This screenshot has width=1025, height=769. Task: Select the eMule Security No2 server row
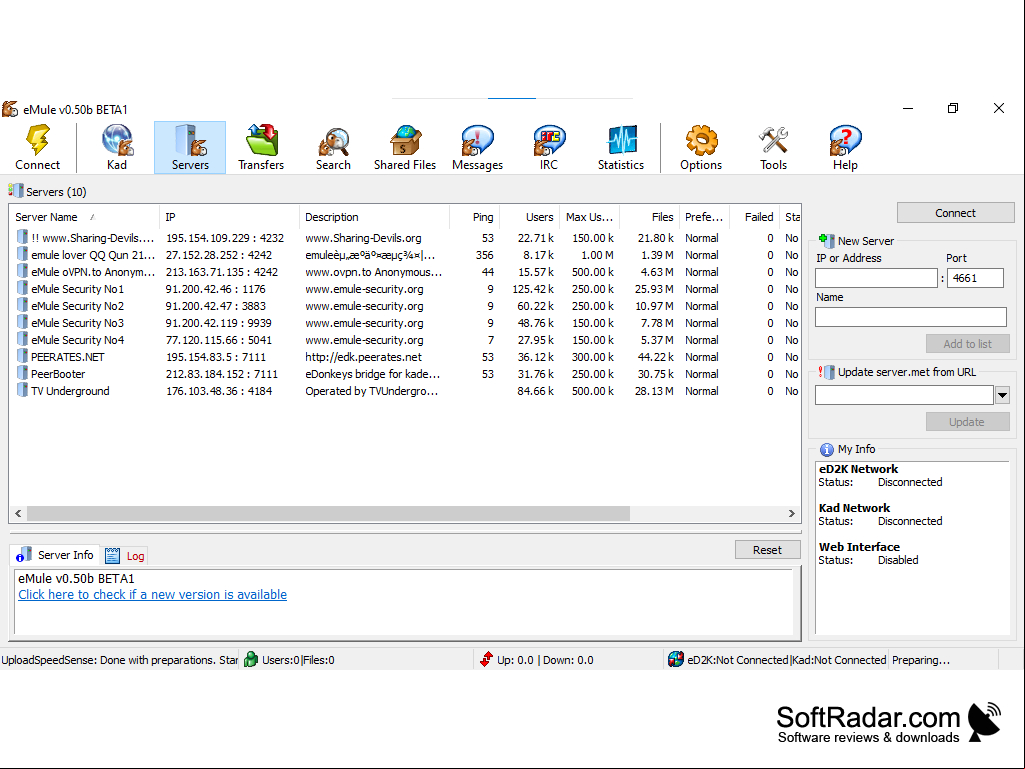[405, 306]
